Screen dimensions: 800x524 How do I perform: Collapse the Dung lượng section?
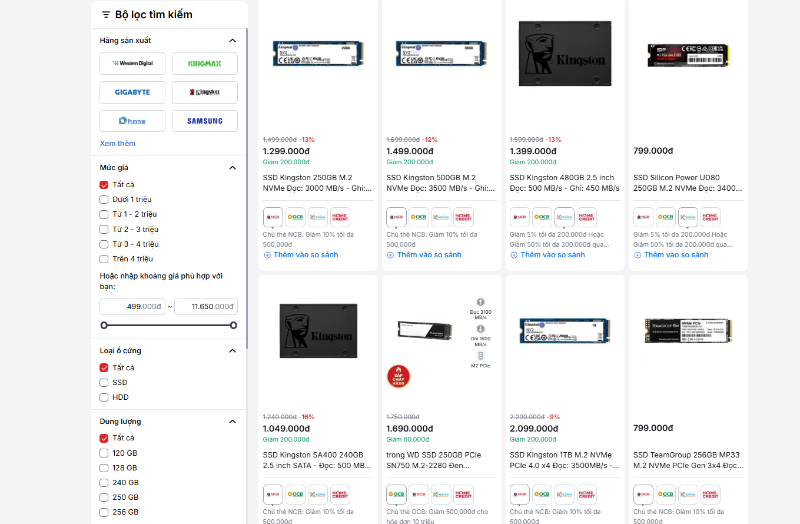click(233, 421)
